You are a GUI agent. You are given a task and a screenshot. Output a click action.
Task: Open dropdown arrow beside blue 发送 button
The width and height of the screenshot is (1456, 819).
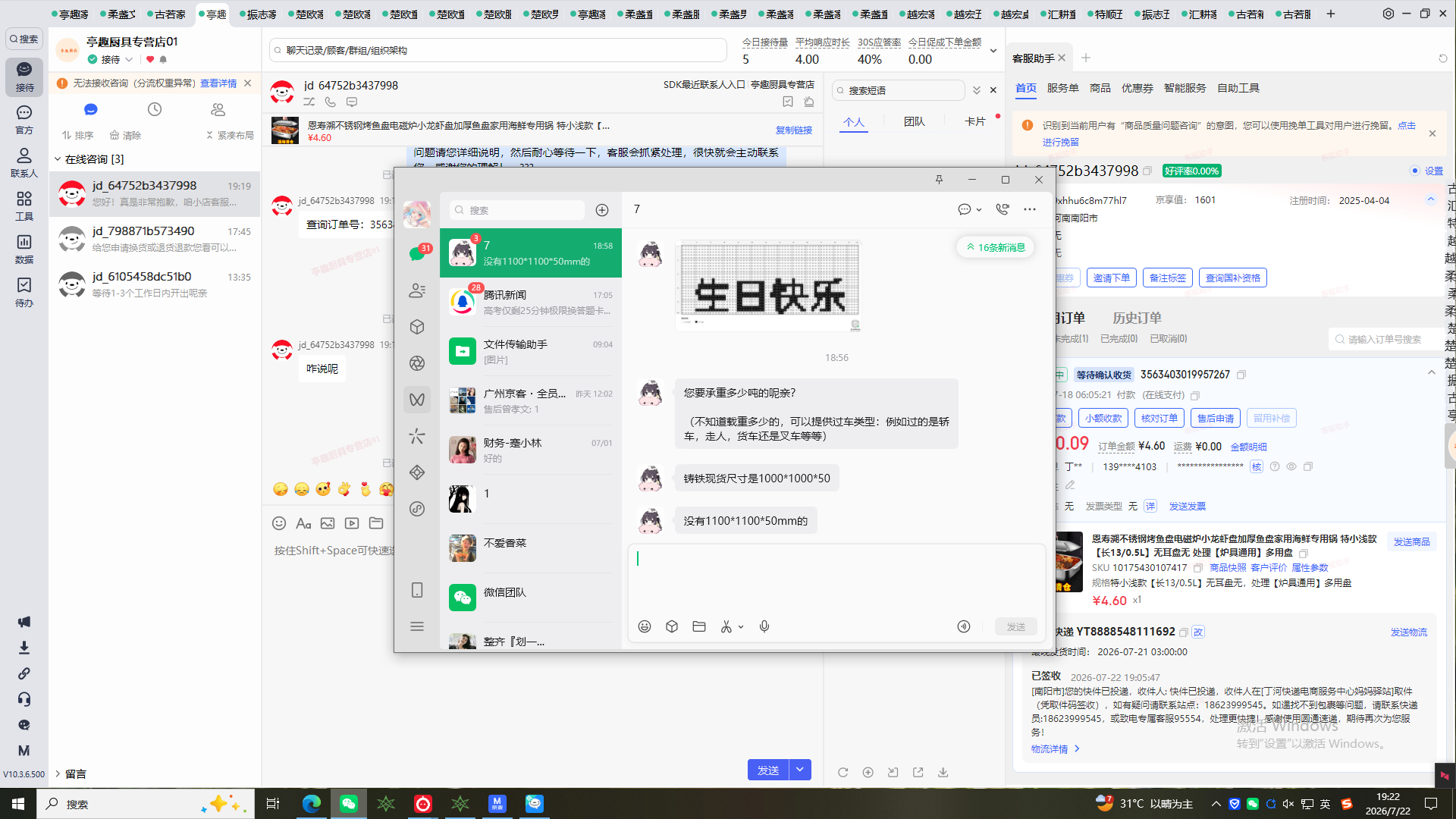(800, 770)
